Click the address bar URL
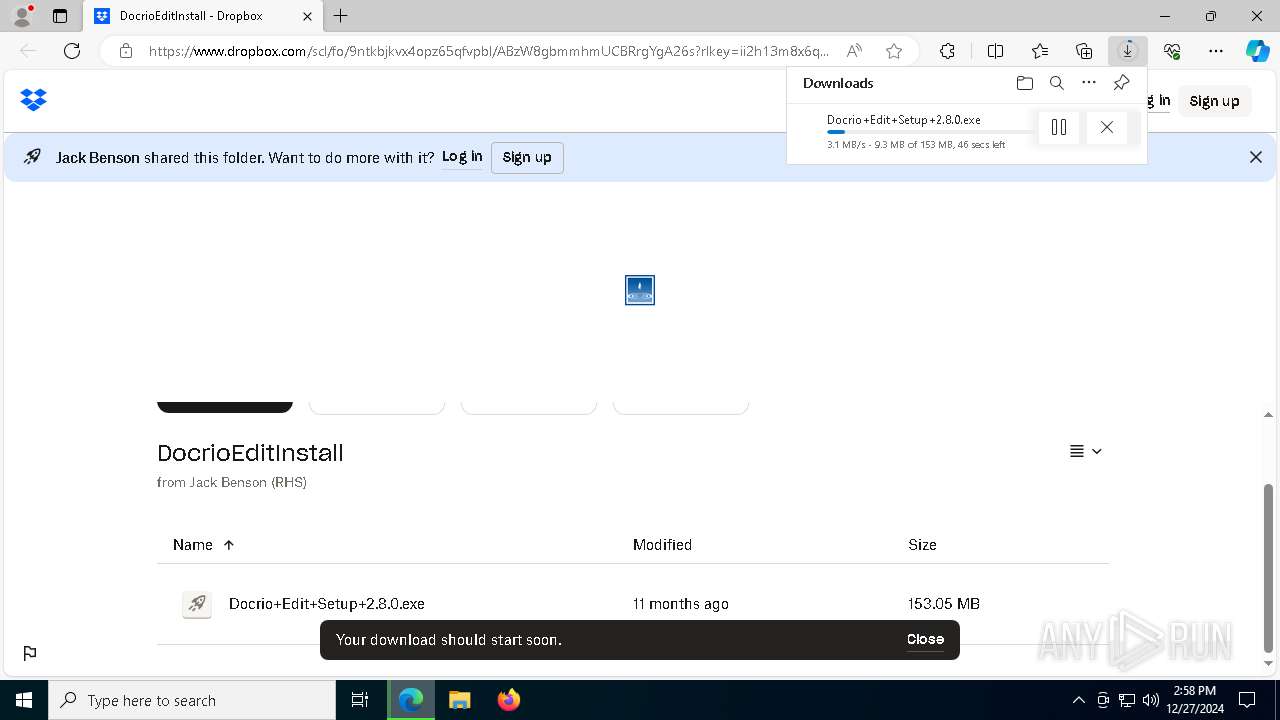The image size is (1280, 720). tap(489, 51)
